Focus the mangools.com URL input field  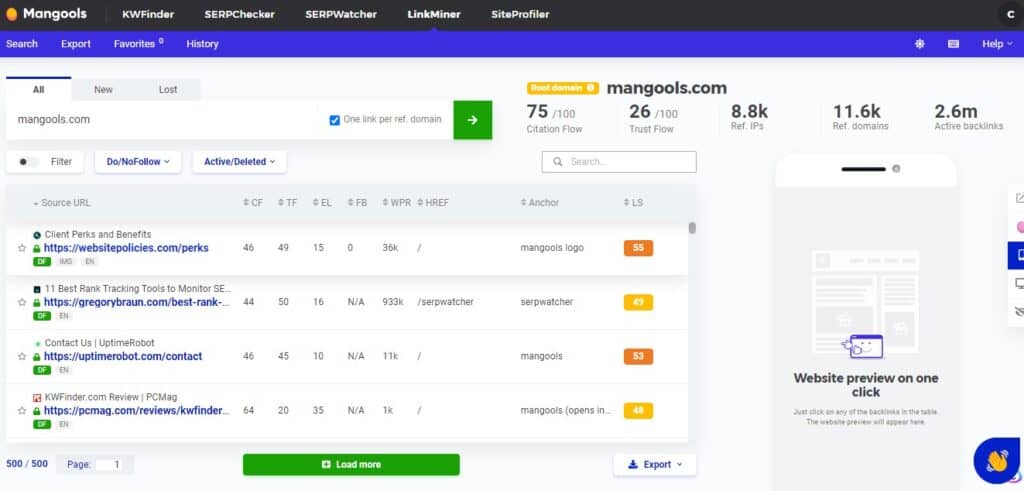pos(162,119)
